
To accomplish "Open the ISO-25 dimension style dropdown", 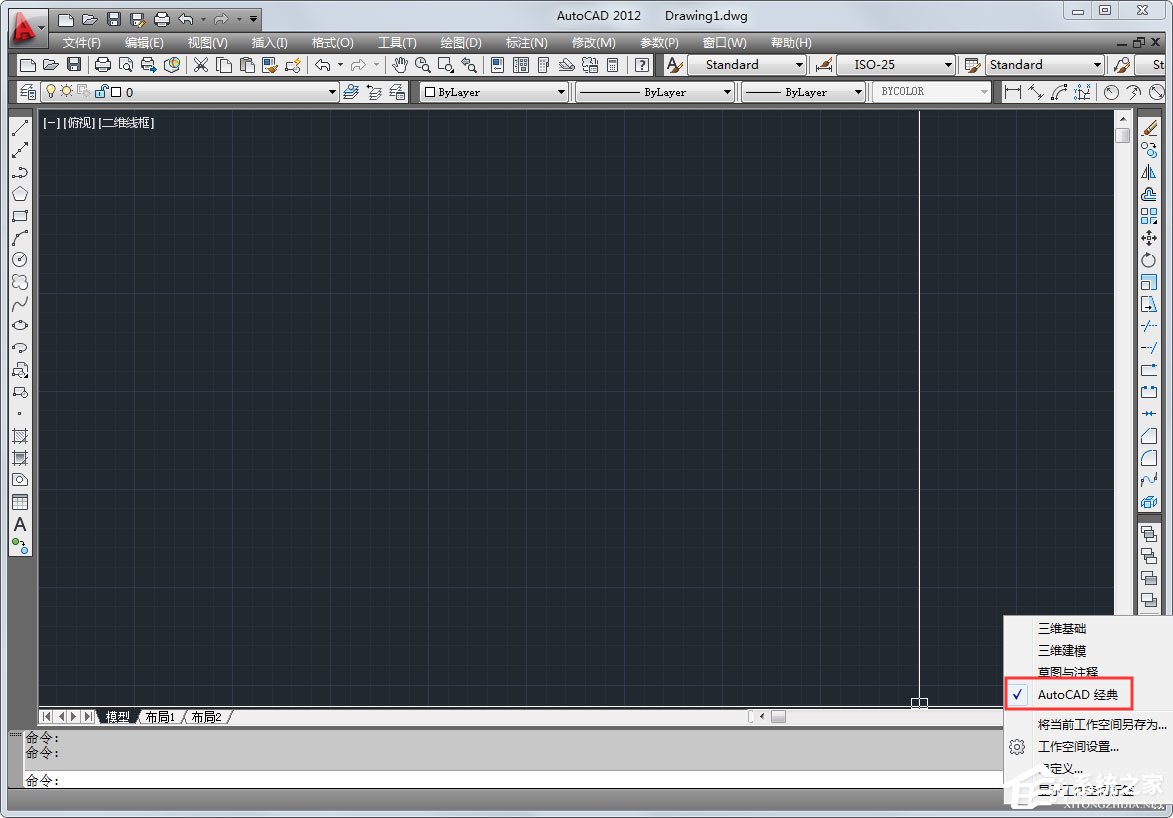I will point(947,64).
